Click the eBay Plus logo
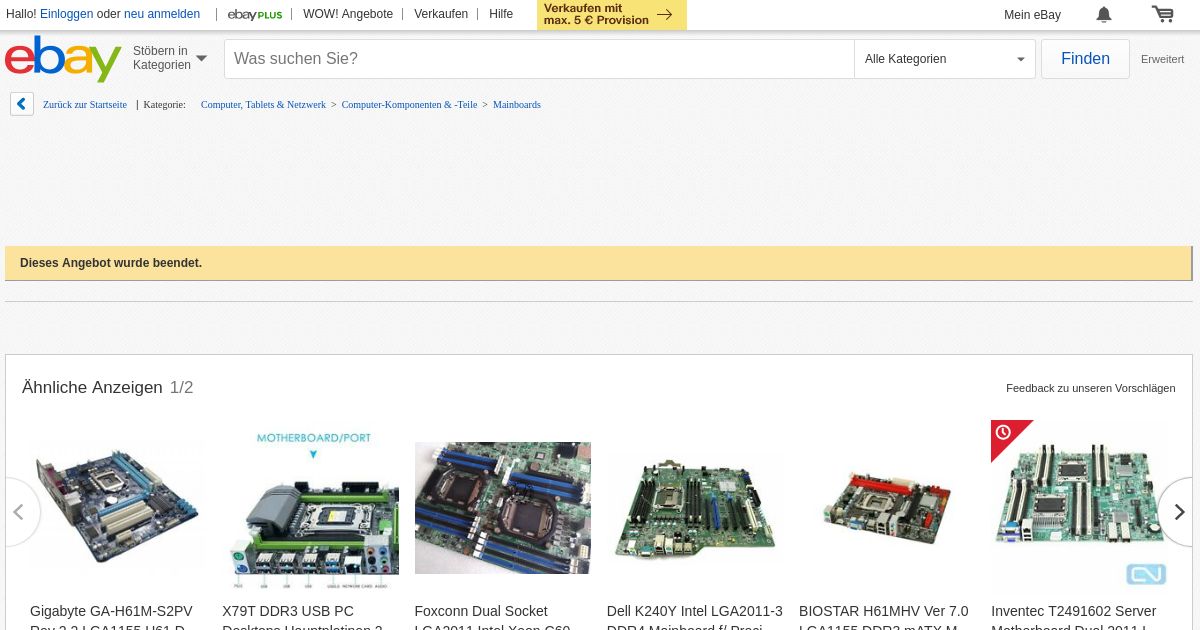This screenshot has width=1200, height=630. (x=254, y=14)
